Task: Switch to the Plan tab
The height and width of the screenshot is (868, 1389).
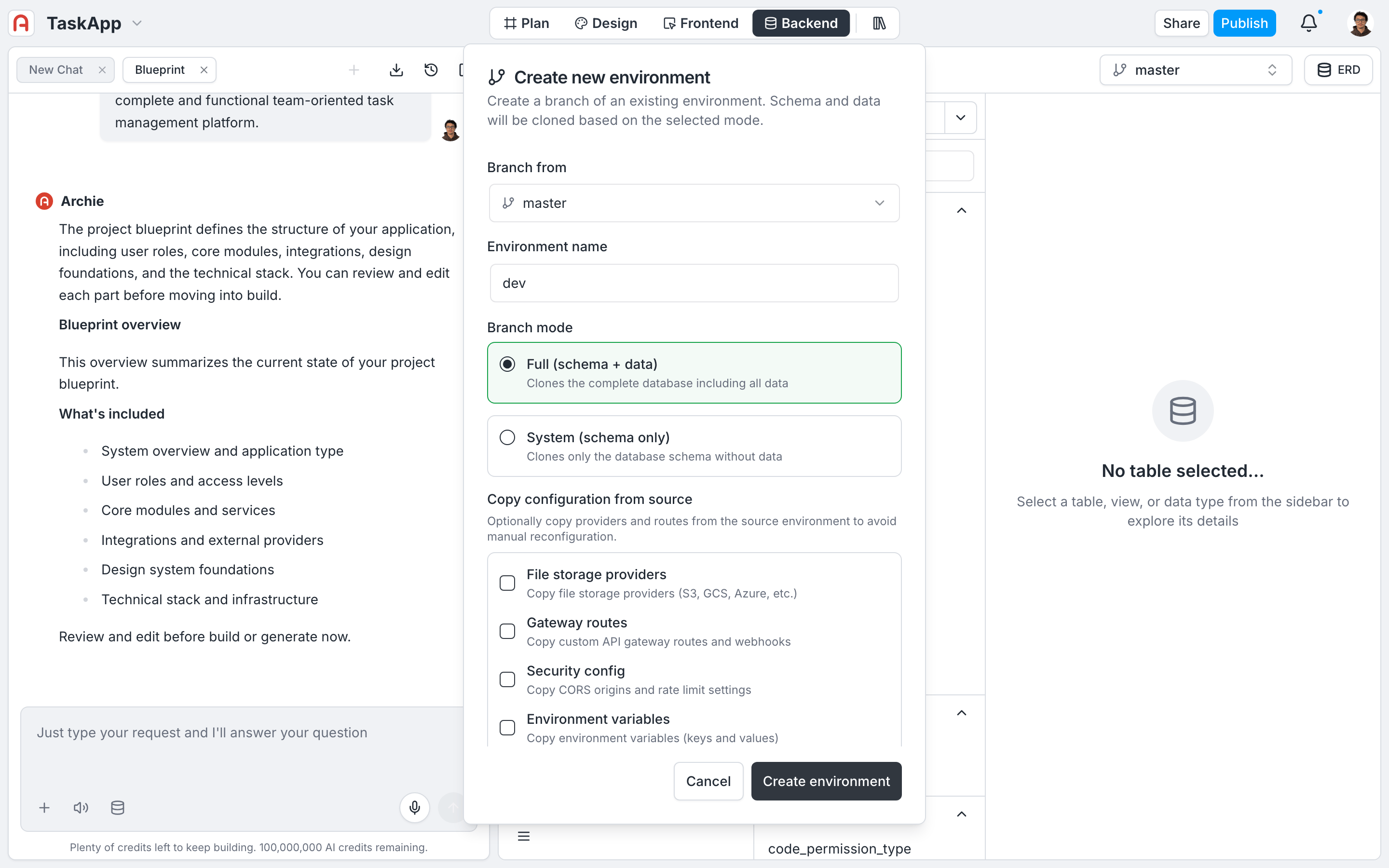Action: click(526, 23)
